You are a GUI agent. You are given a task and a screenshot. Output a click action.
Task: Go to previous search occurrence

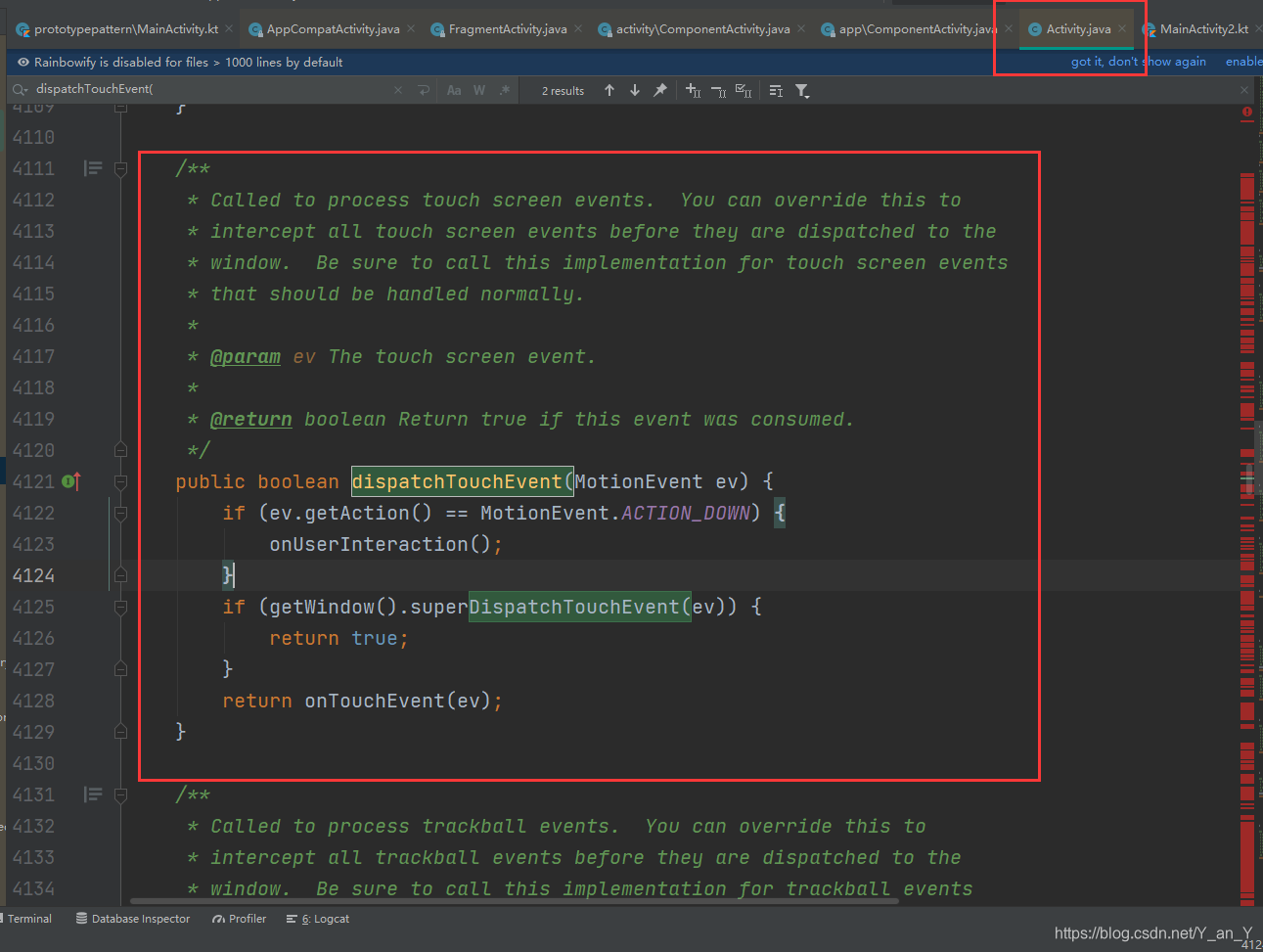609,90
